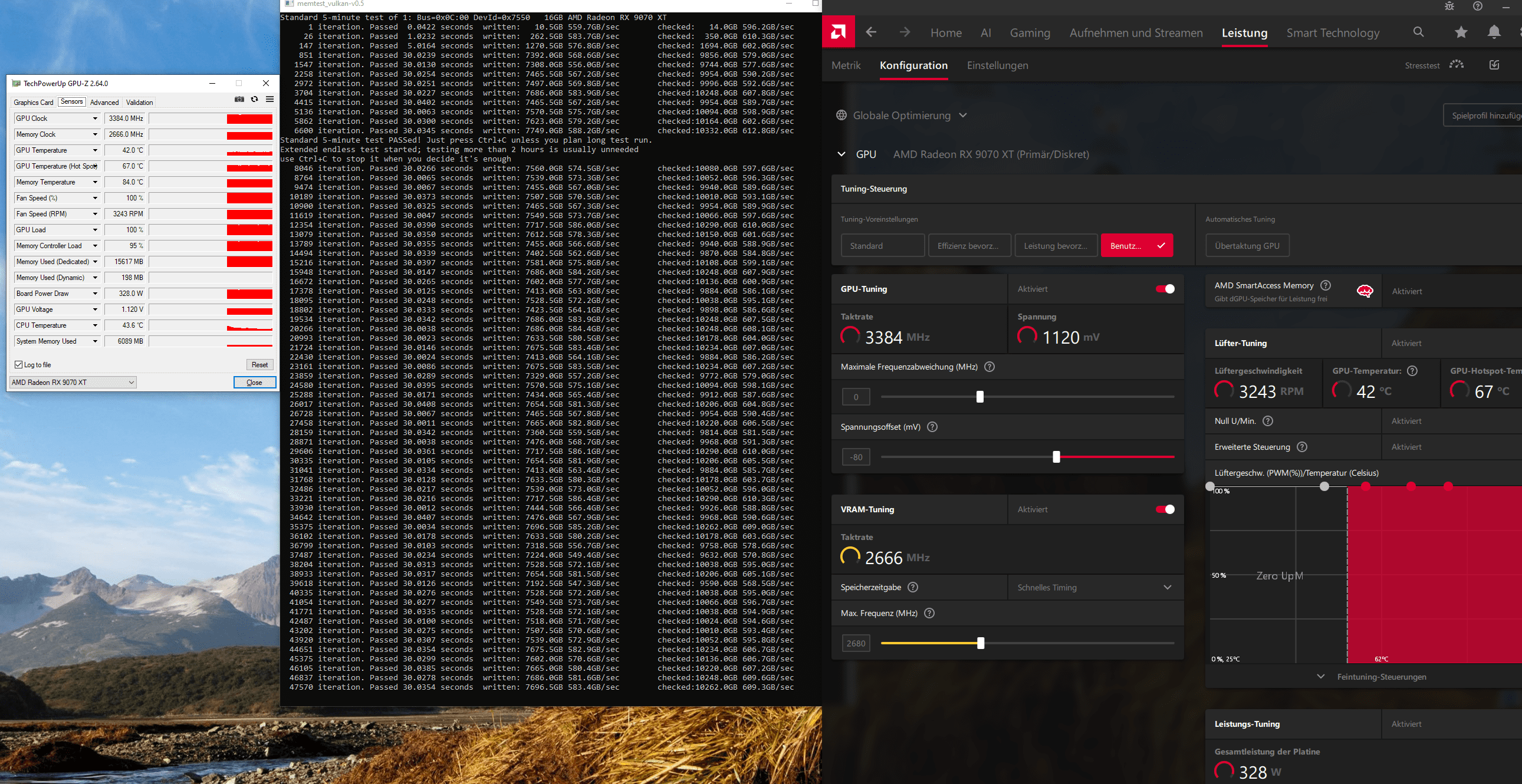
Task: Click Spielprofil hinzufügen button
Action: click(1483, 115)
